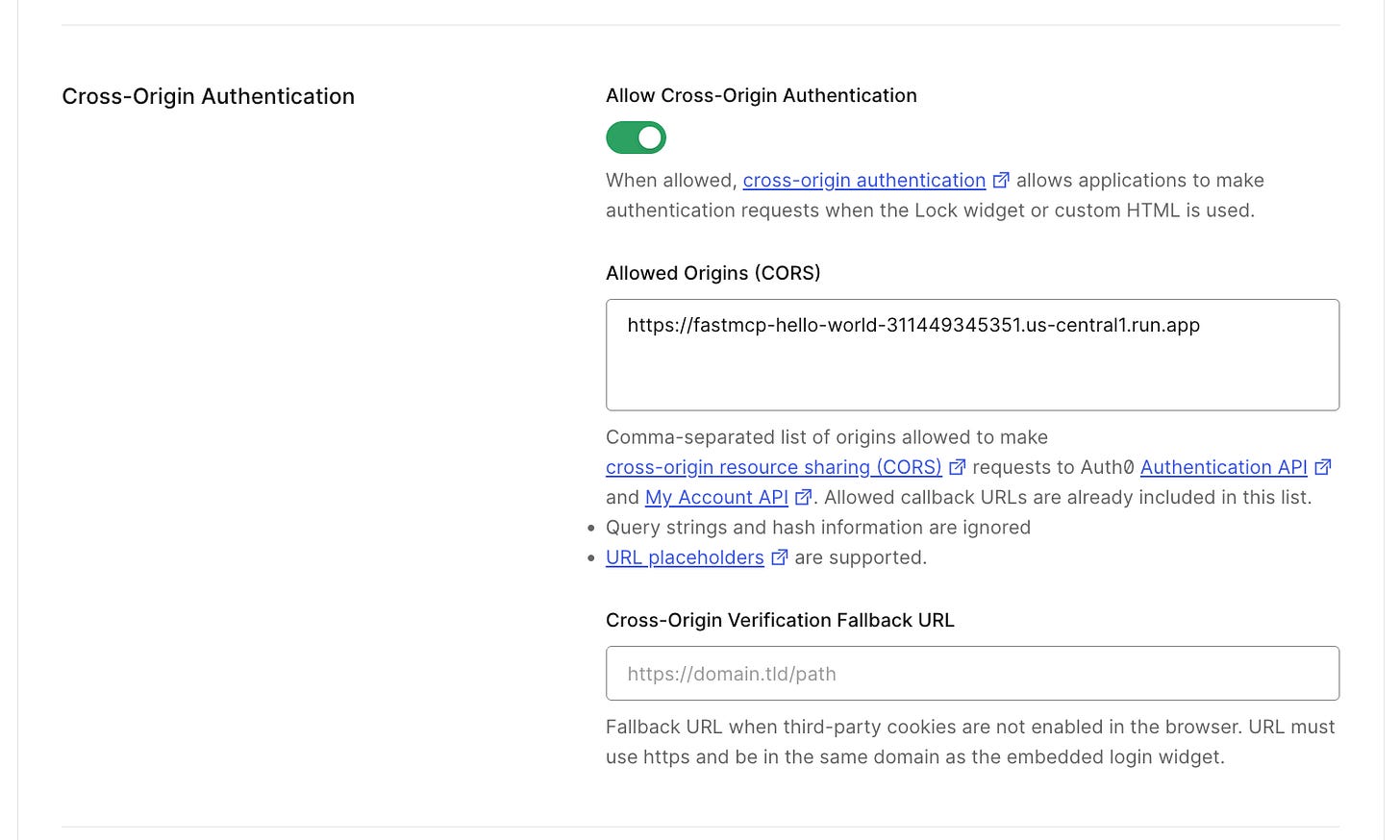This screenshot has width=1400, height=840.
Task: Click external-link icon next to Authentication API
Action: coord(1322,467)
